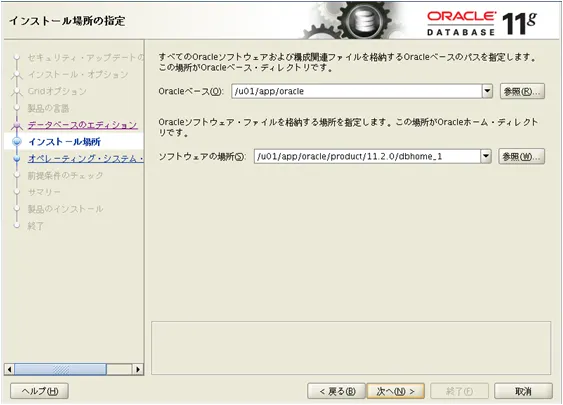
Task: Browse for Oracle base with 参照(R) button
Action: tap(522, 91)
